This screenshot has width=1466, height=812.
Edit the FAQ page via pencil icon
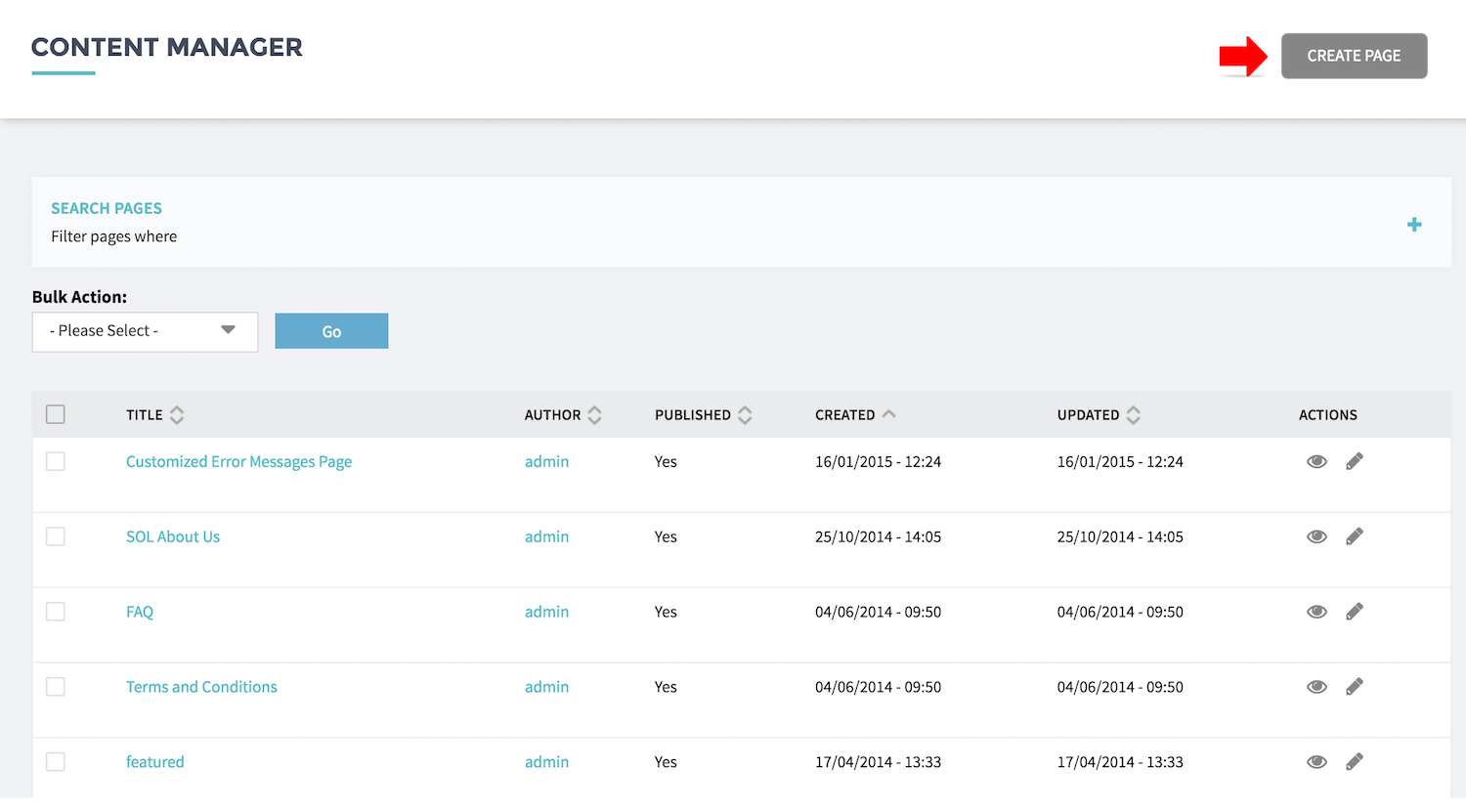[1354, 612]
